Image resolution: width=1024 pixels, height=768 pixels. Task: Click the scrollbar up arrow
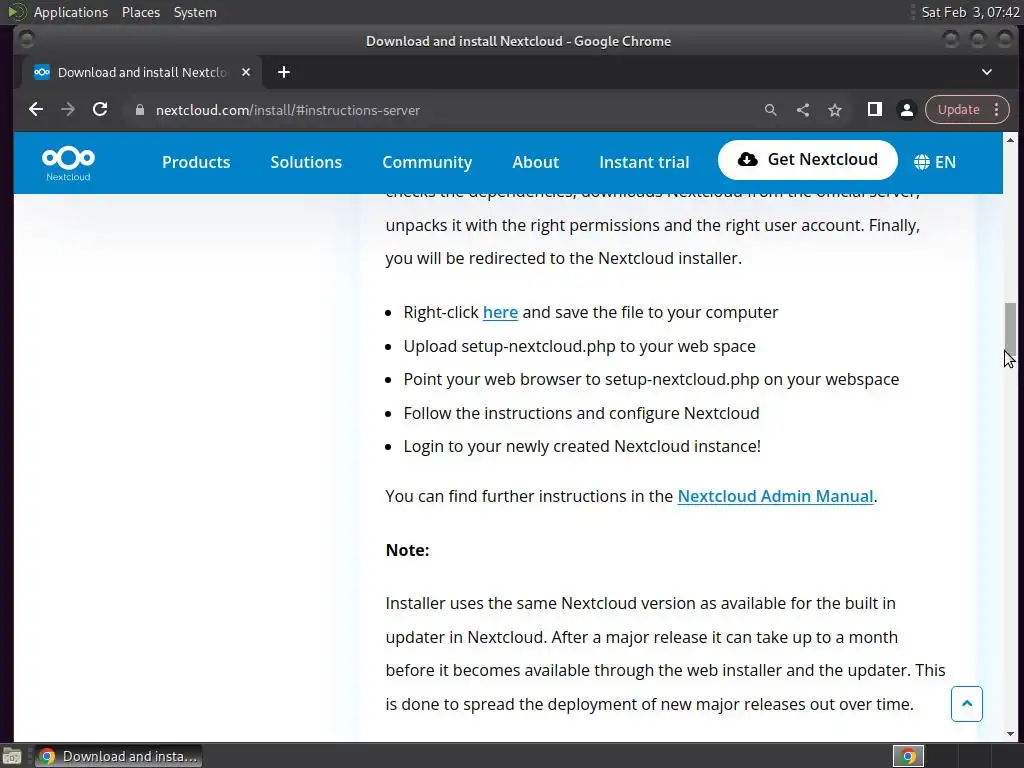tap(1010, 140)
